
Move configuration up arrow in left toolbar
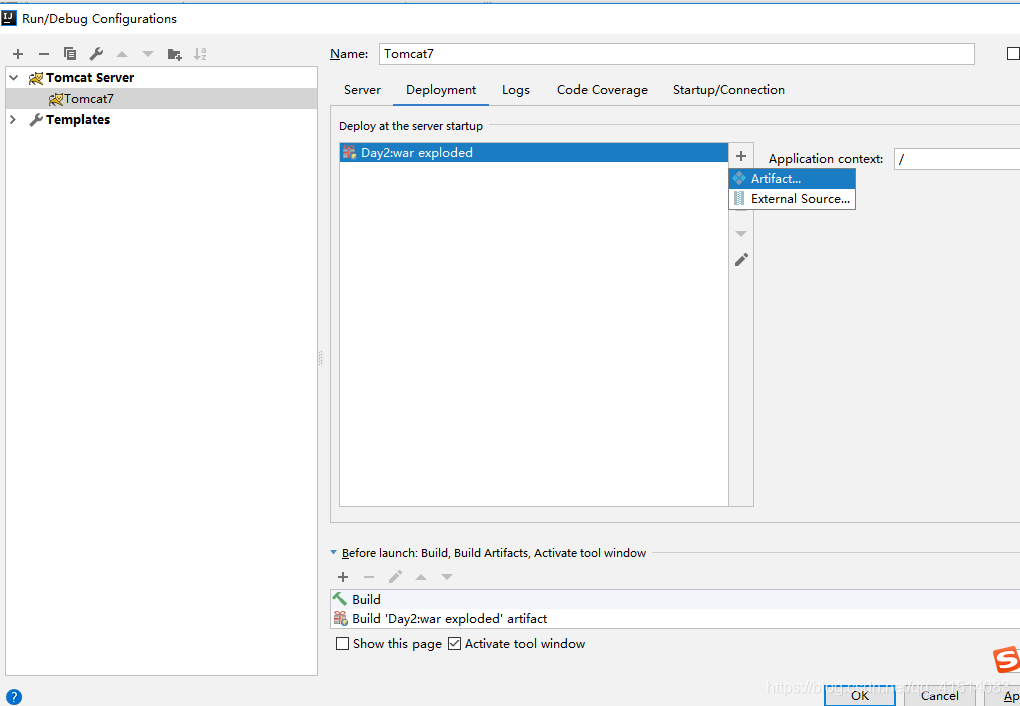122,54
